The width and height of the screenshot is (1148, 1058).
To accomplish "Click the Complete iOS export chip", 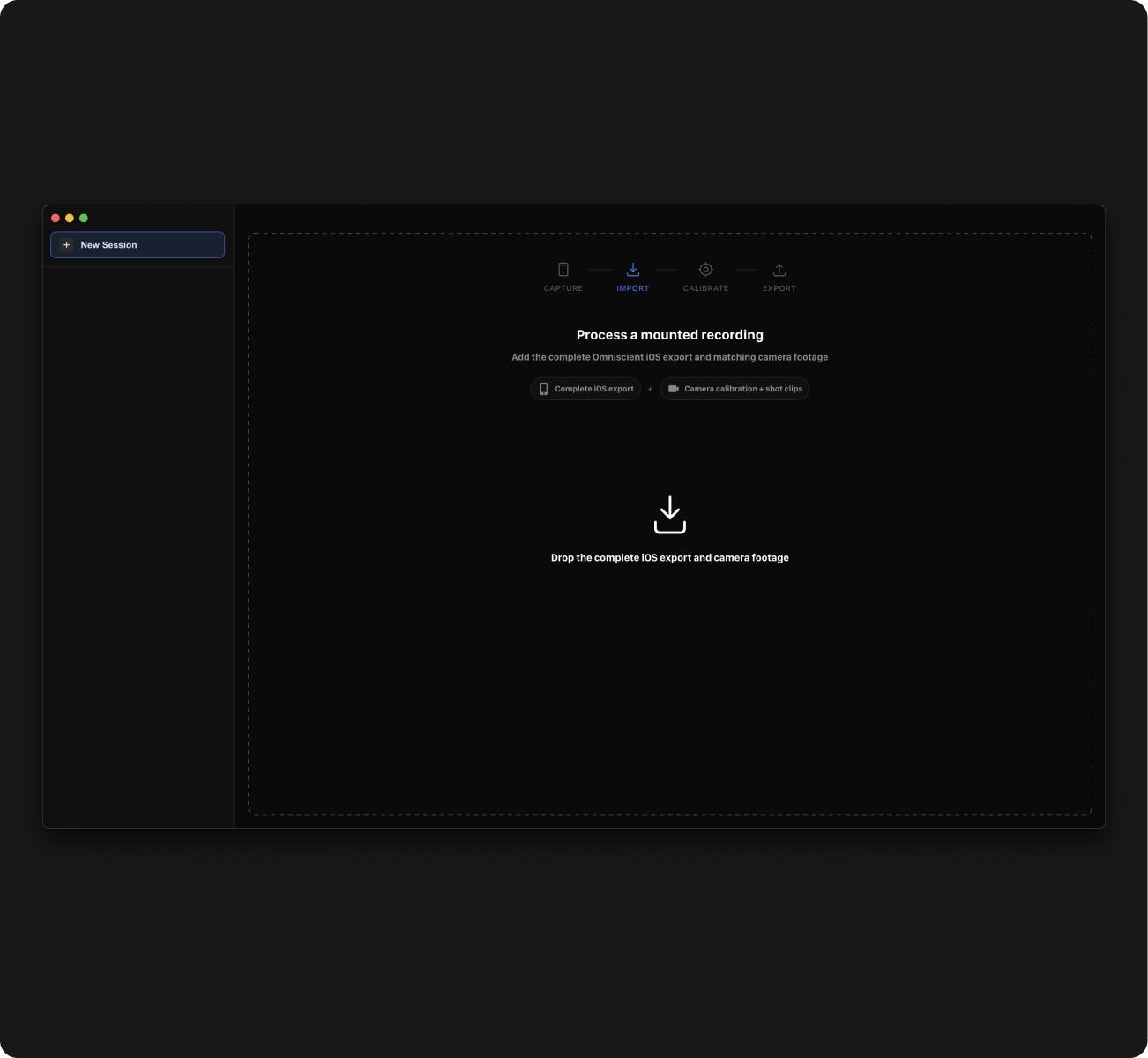I will (x=585, y=389).
